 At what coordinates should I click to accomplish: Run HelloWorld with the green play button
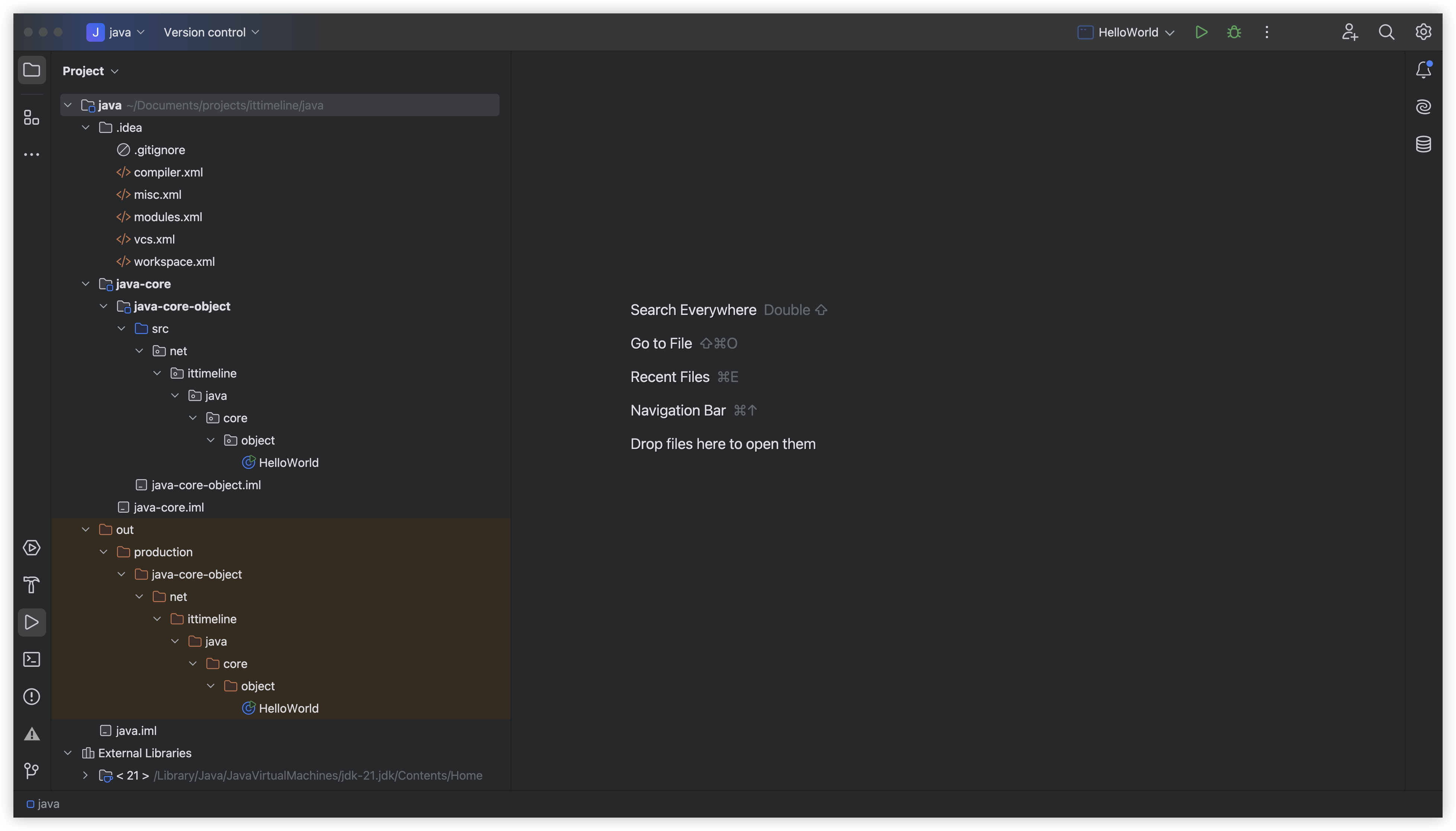coord(1201,32)
